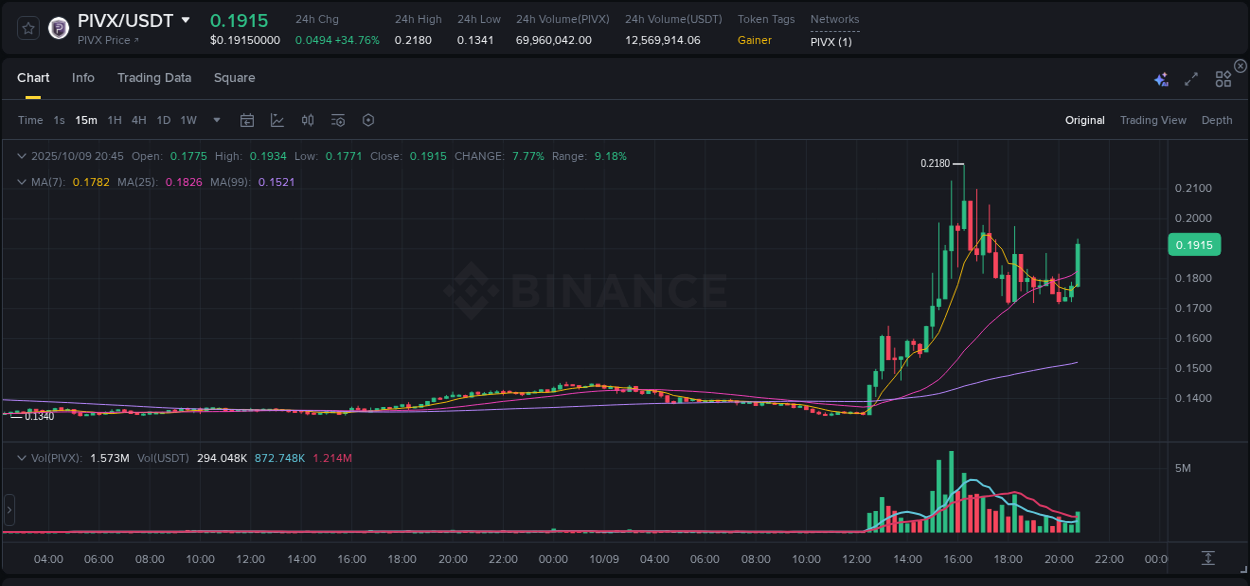
Task: Collapse the OHLC info row
Action: click(21, 156)
